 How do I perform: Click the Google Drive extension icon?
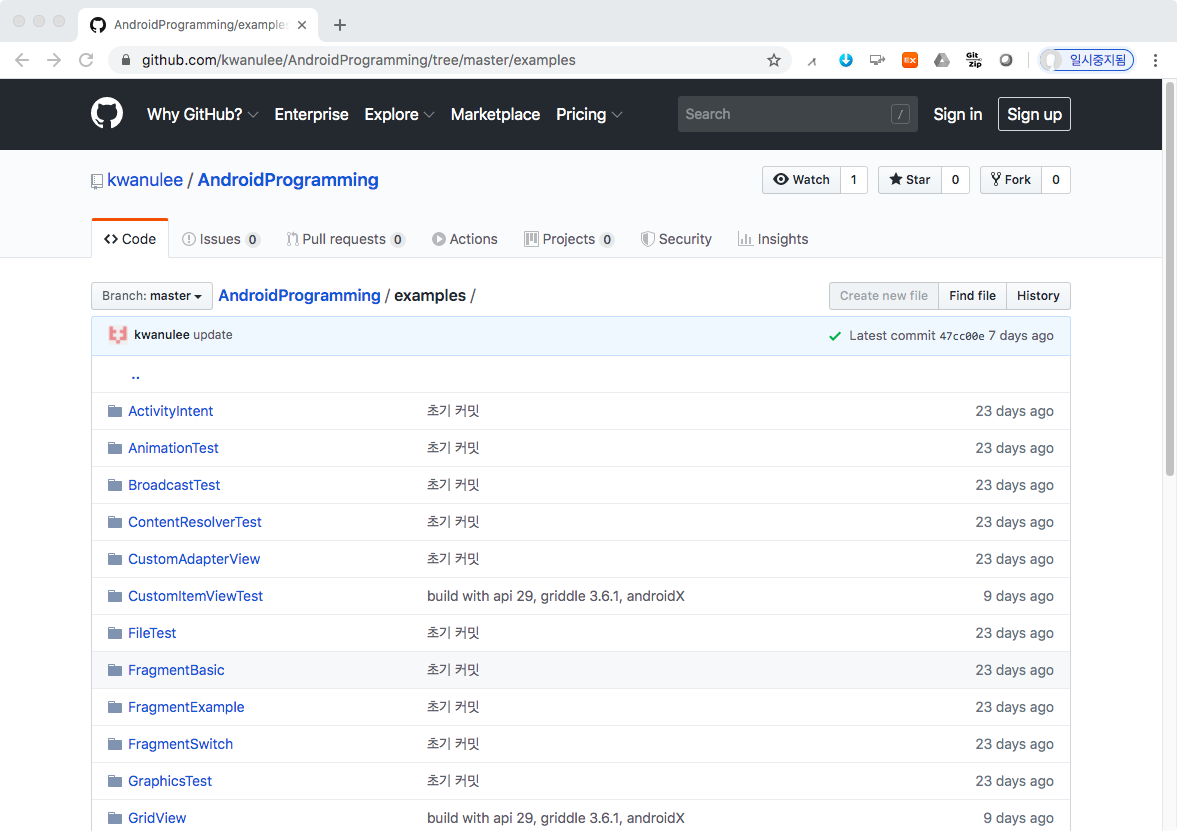click(x=941, y=60)
